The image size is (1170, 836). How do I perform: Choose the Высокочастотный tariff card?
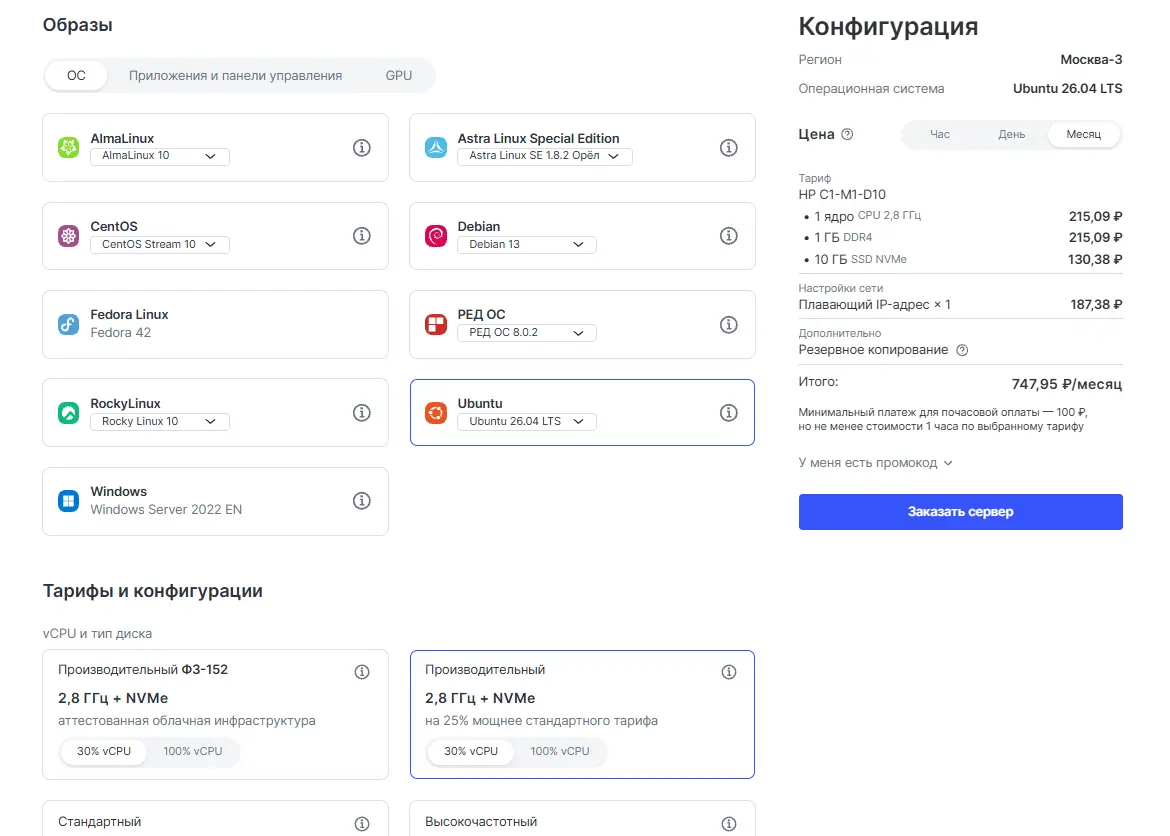point(583,818)
